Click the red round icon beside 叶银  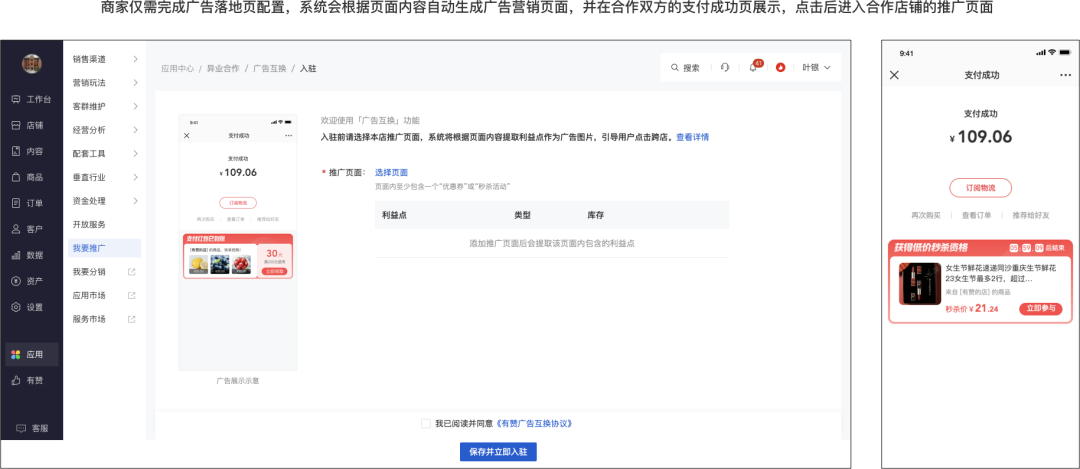tap(780, 67)
